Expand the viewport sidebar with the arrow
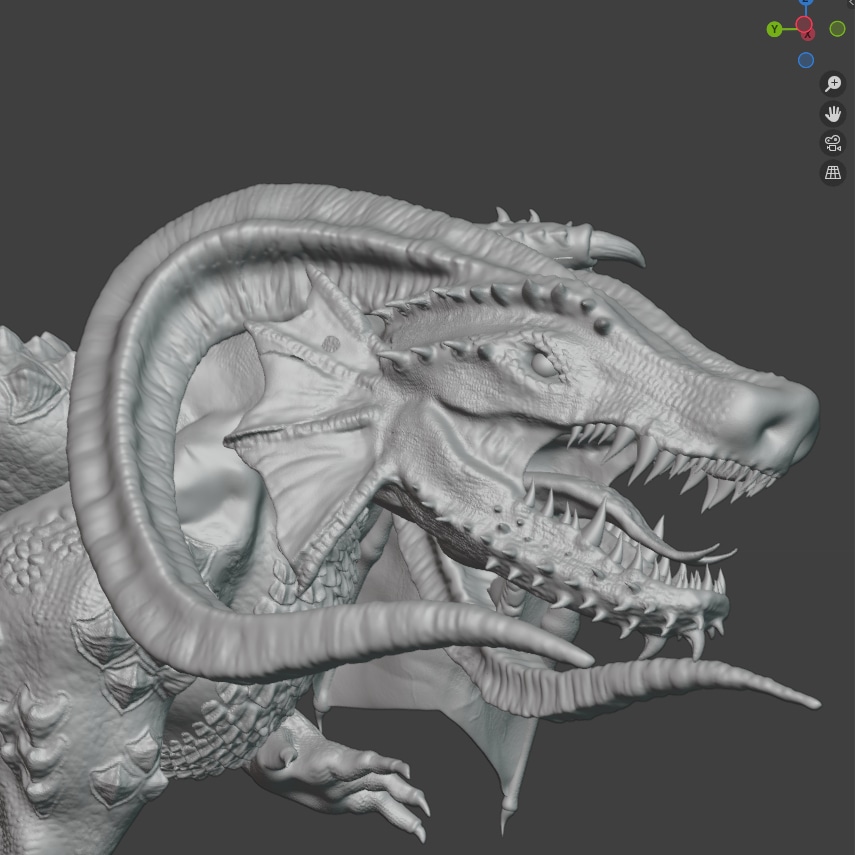 850,3
